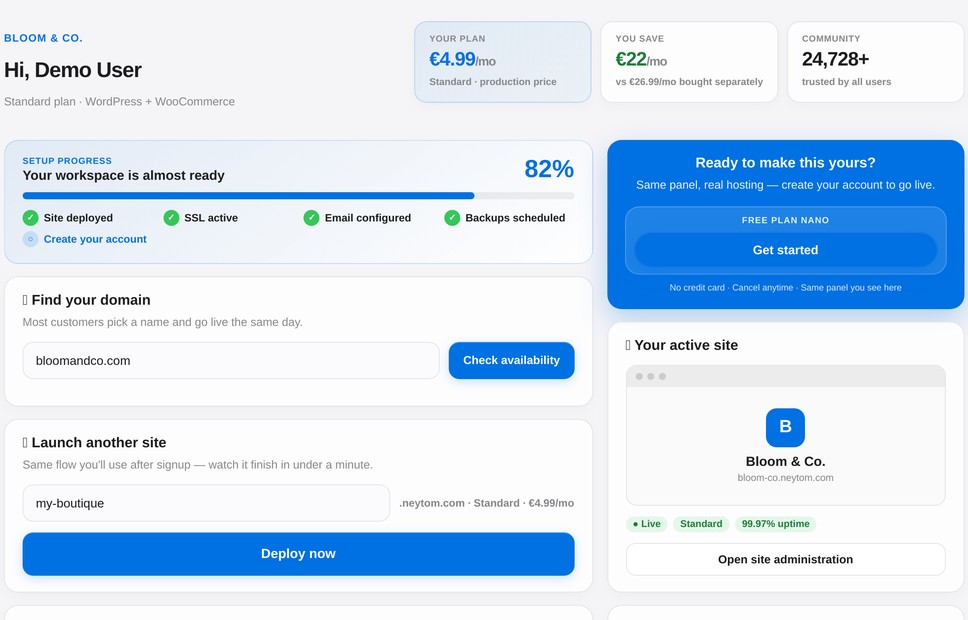
Task: Click the blue B site logo icon
Action: tap(785, 427)
